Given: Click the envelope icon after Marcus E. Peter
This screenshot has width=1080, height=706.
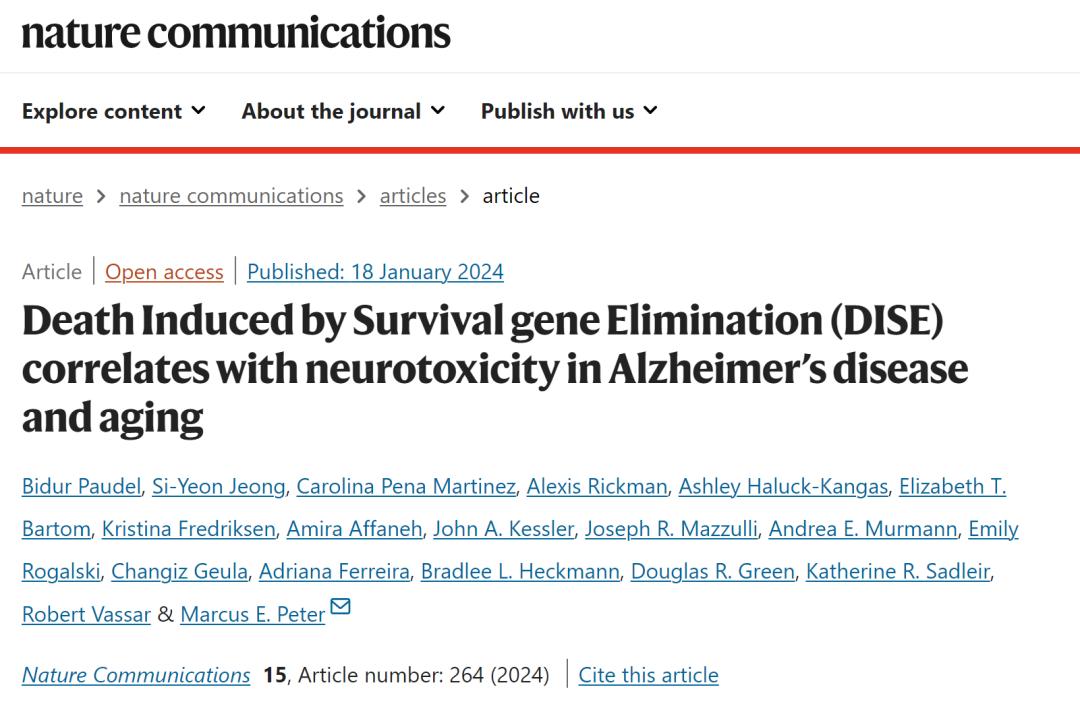Looking at the screenshot, I should pos(340,607).
